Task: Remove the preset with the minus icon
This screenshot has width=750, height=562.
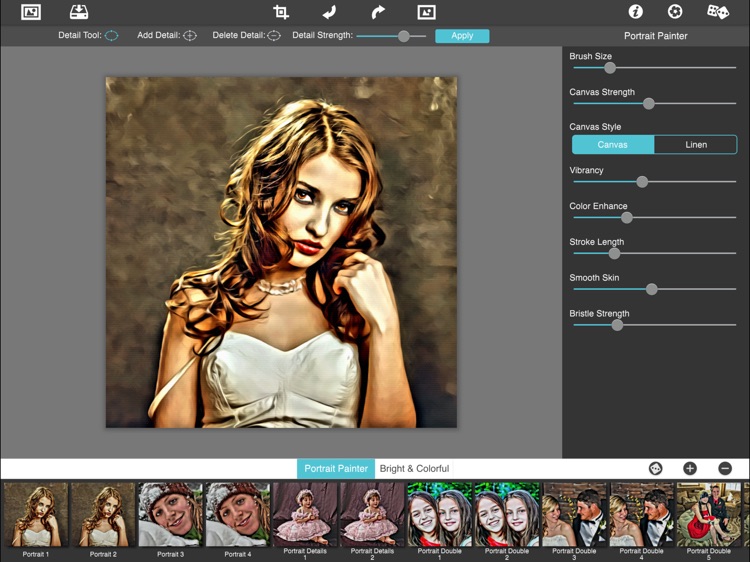Action: coord(725,468)
